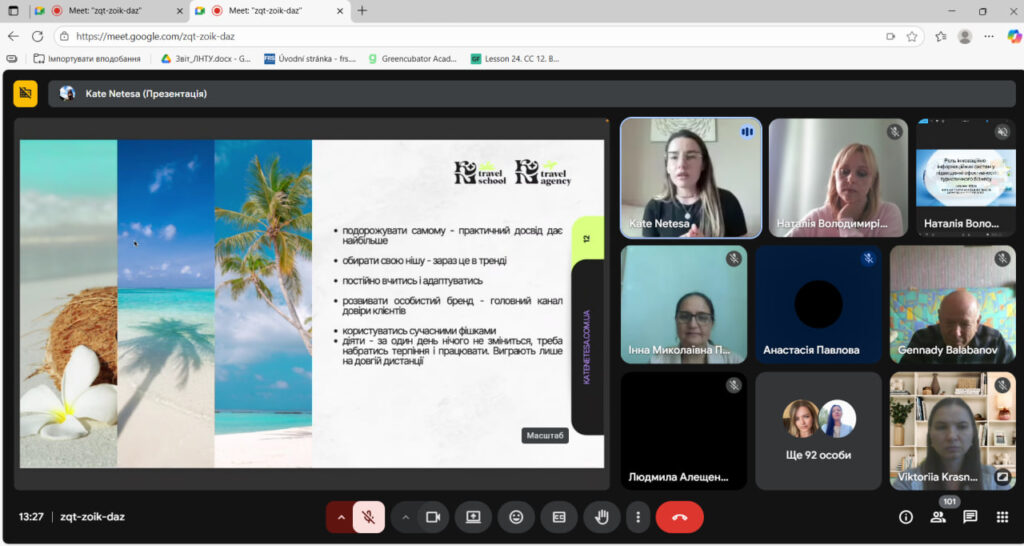Open meeting details info icon
The height and width of the screenshot is (546, 1024).
(906, 517)
